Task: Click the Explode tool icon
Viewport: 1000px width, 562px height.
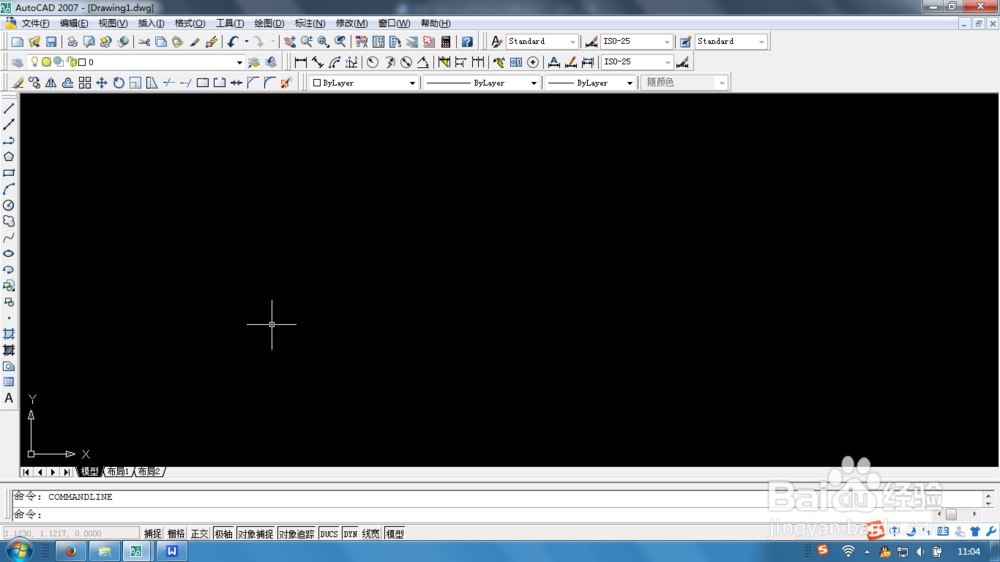Action: click(x=286, y=83)
